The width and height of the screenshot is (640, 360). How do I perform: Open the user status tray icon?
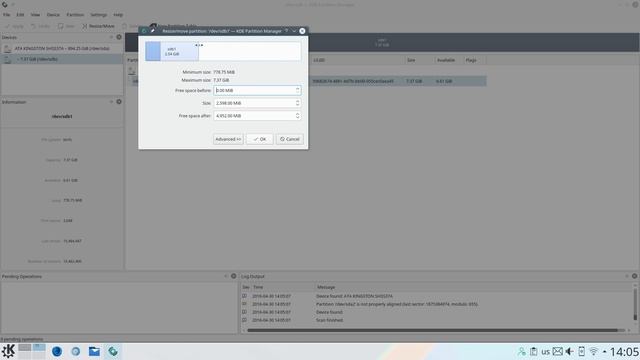(x=521, y=351)
